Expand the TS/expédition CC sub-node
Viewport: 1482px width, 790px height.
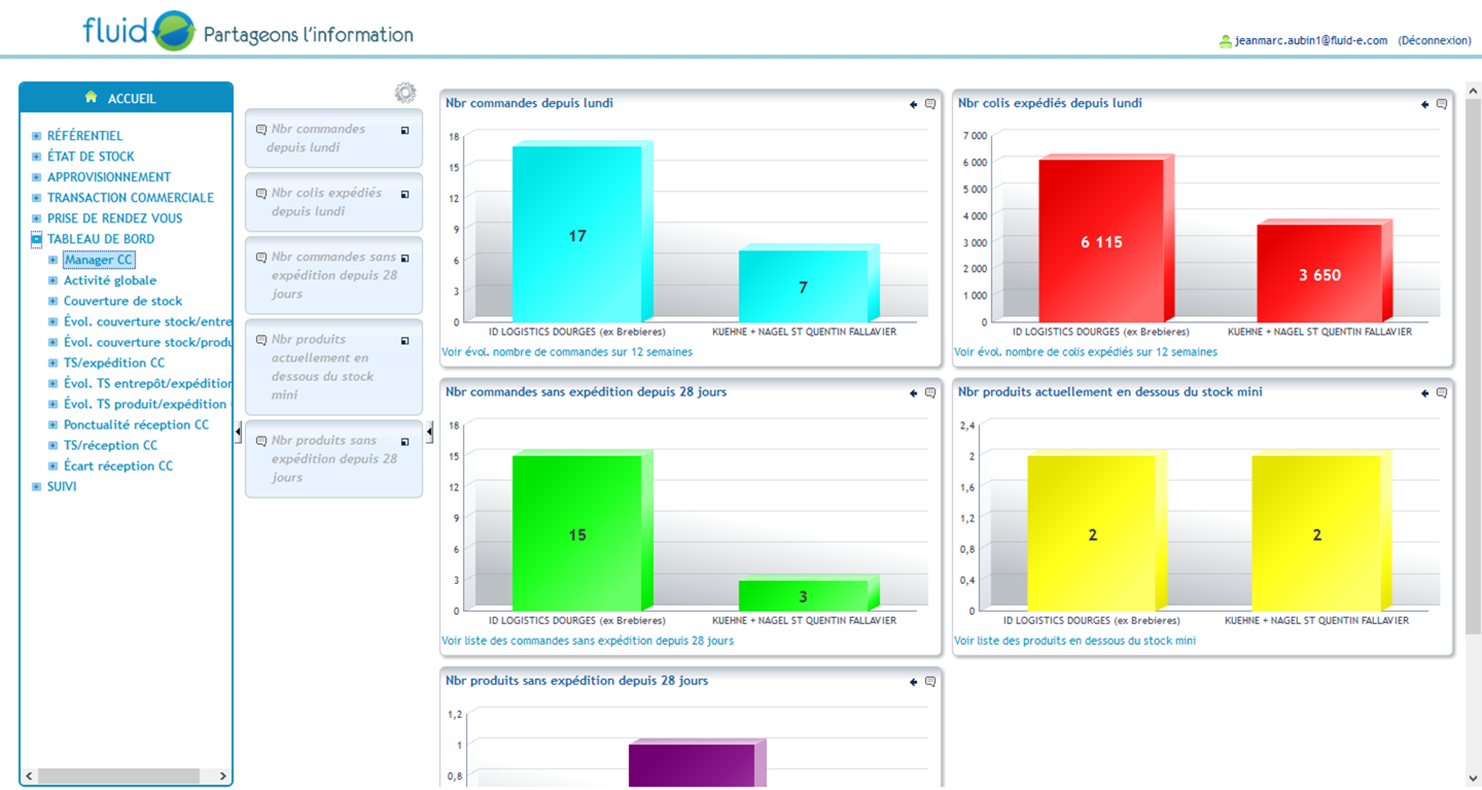coord(54,363)
